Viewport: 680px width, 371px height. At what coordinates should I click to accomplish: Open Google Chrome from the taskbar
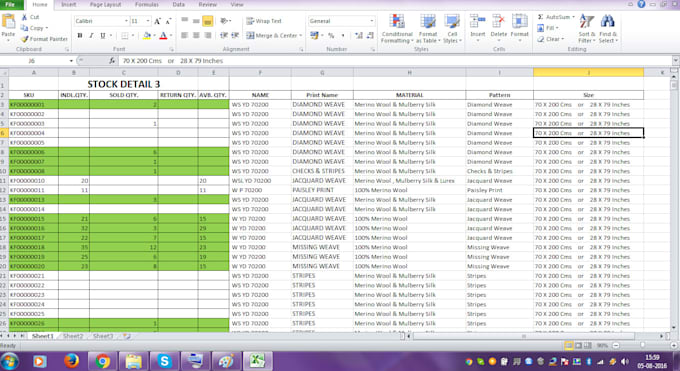click(102, 361)
